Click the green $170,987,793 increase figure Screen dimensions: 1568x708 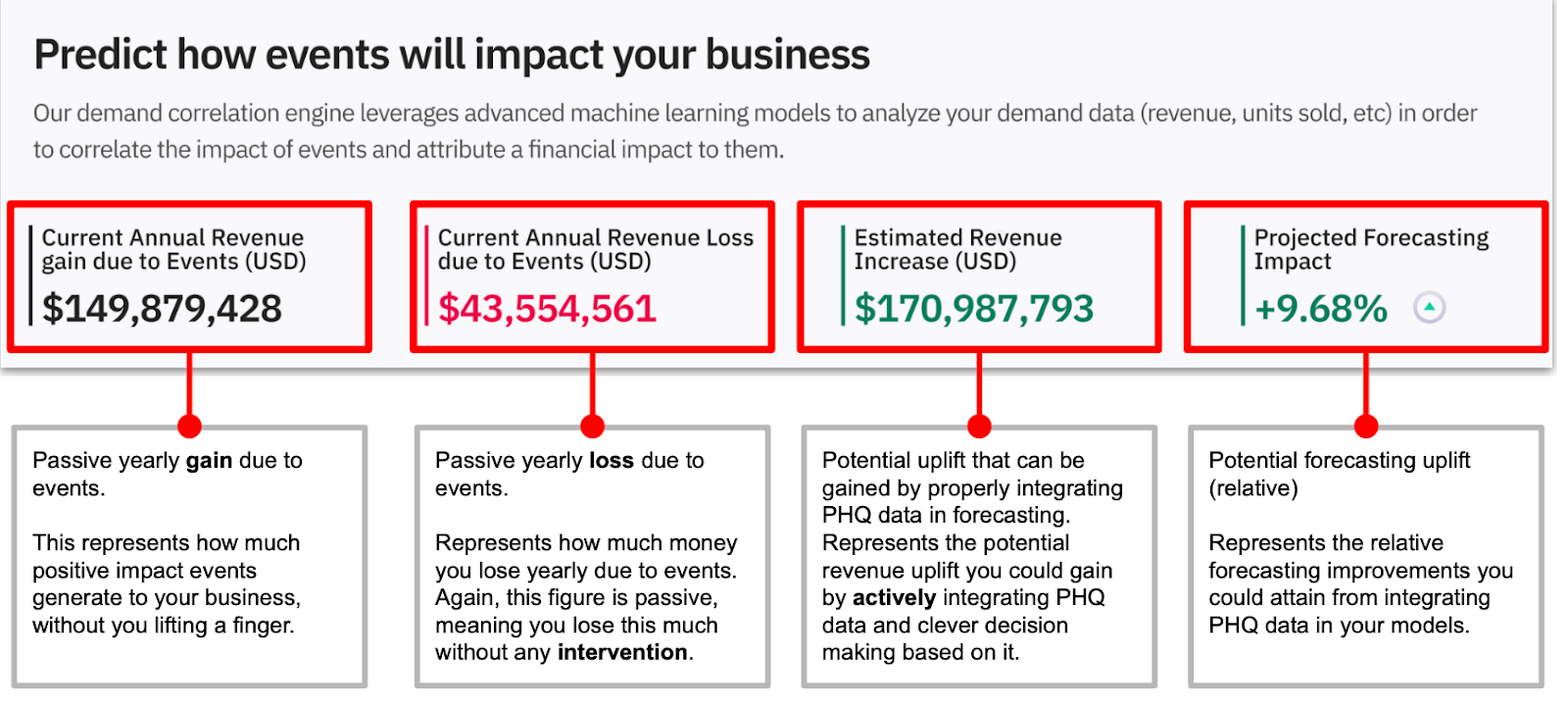click(974, 309)
